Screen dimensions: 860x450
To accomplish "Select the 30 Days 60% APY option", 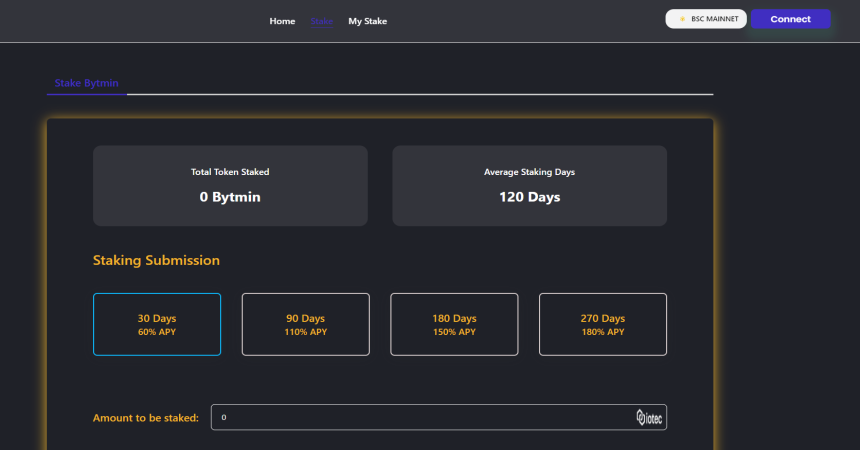I will coord(157,324).
